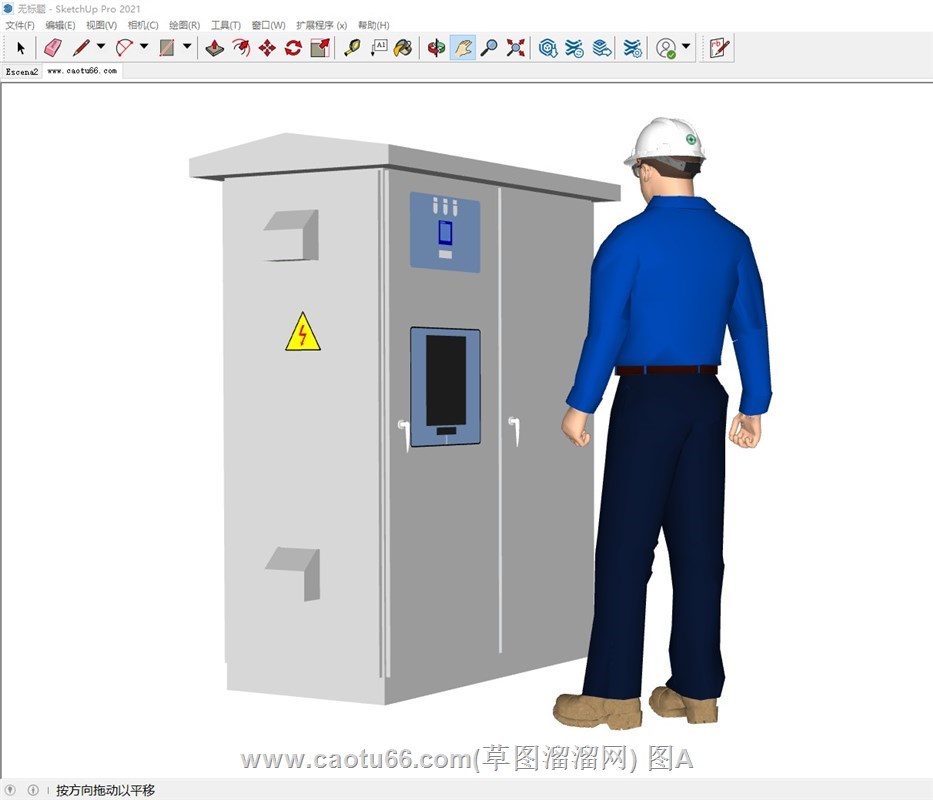Activate the Orbit camera tool
Viewport: 933px width, 800px height.
pos(436,48)
